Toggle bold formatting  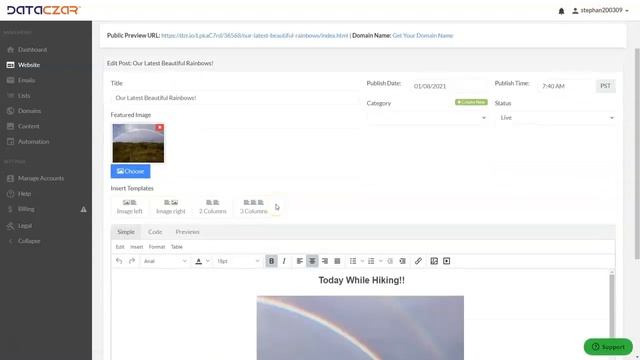(271, 261)
